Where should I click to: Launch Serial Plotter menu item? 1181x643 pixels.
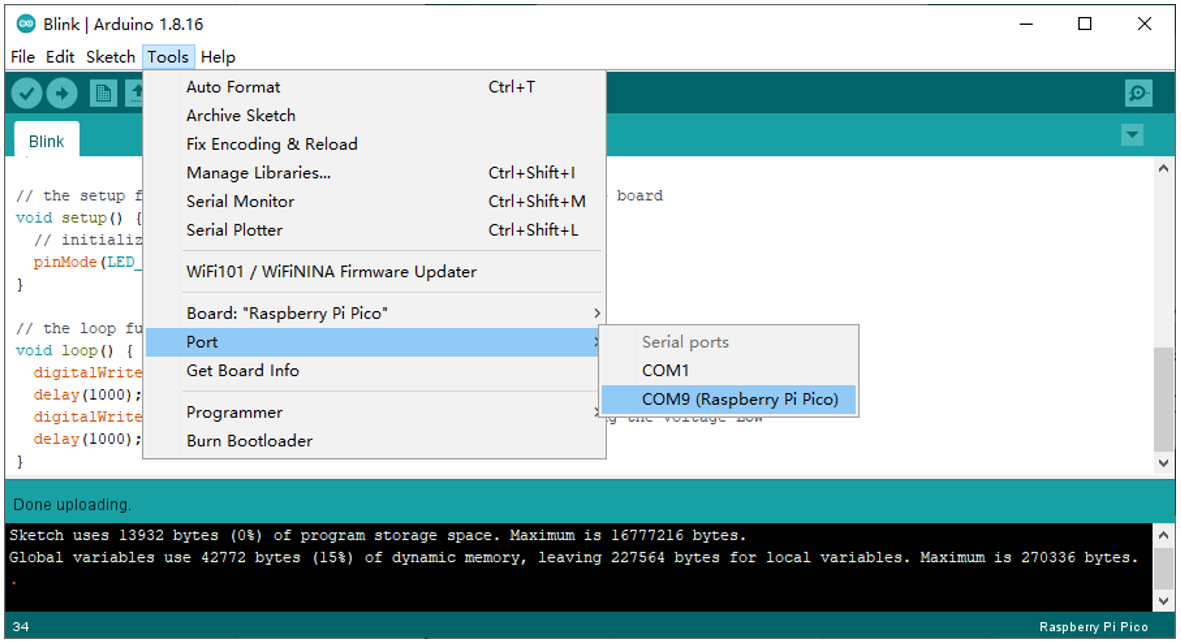click(375, 230)
